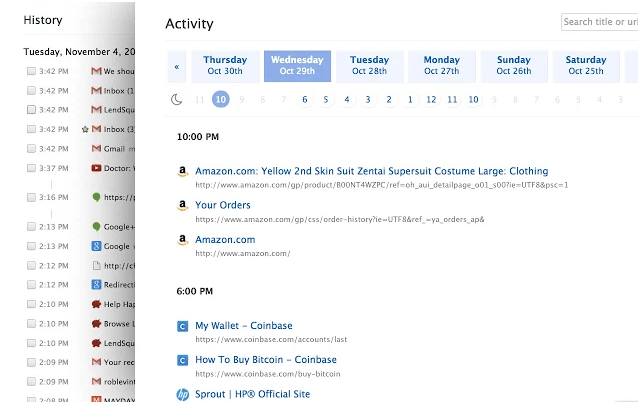Tick the checkbox for 3:16 PM entry
Viewport: 638px width, 402px height.
pyautogui.click(x=32, y=198)
